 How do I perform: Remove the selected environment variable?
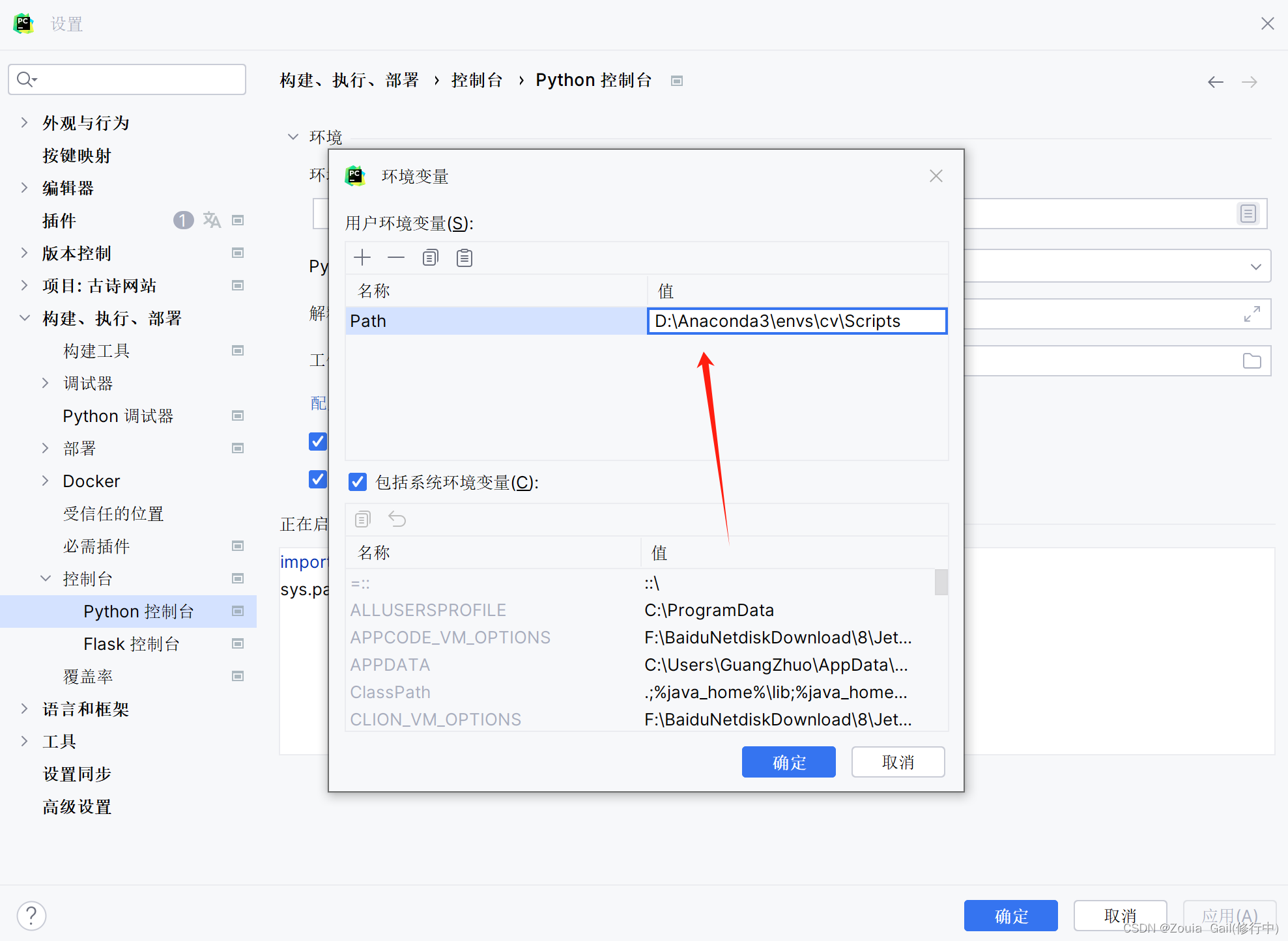coord(396,258)
